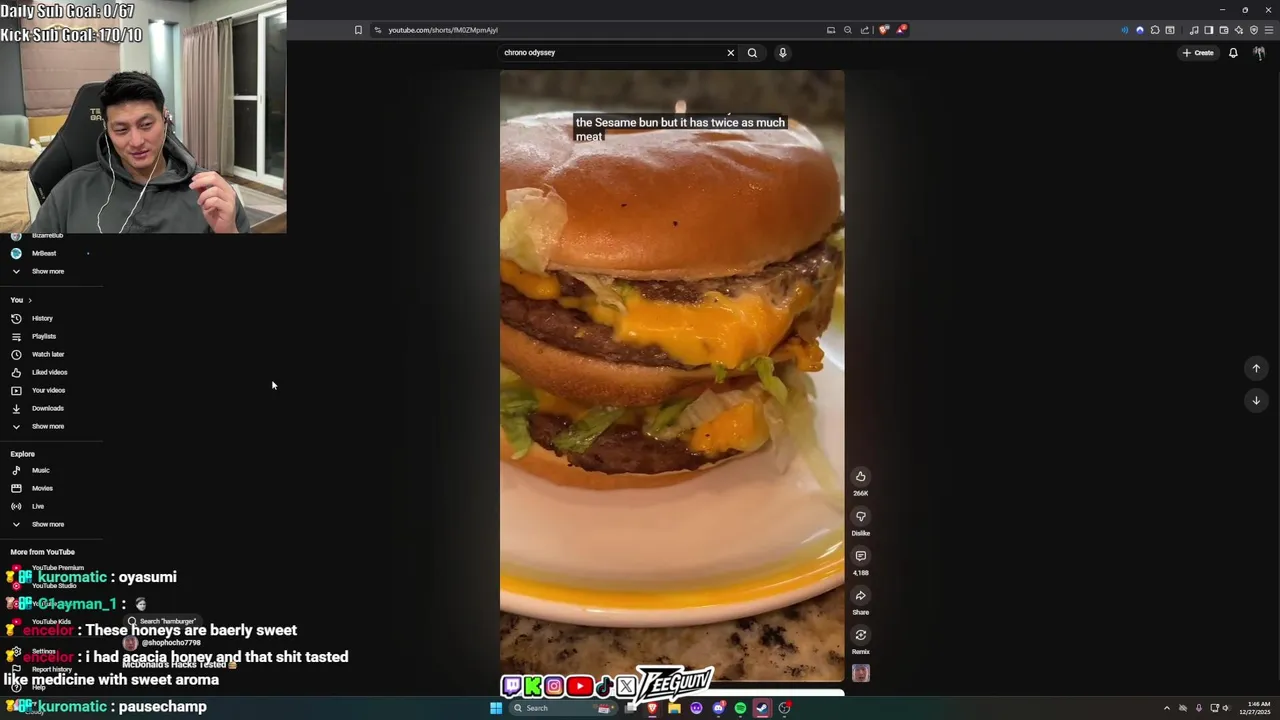Open the browser extensions puzzle icon
The height and width of the screenshot is (720, 1280).
[1155, 30]
